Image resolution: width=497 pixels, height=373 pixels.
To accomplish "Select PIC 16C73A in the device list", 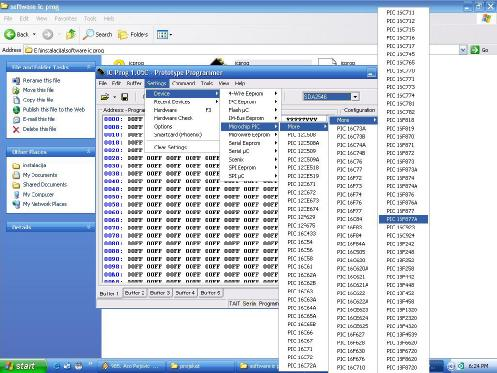I will click(x=353, y=128).
